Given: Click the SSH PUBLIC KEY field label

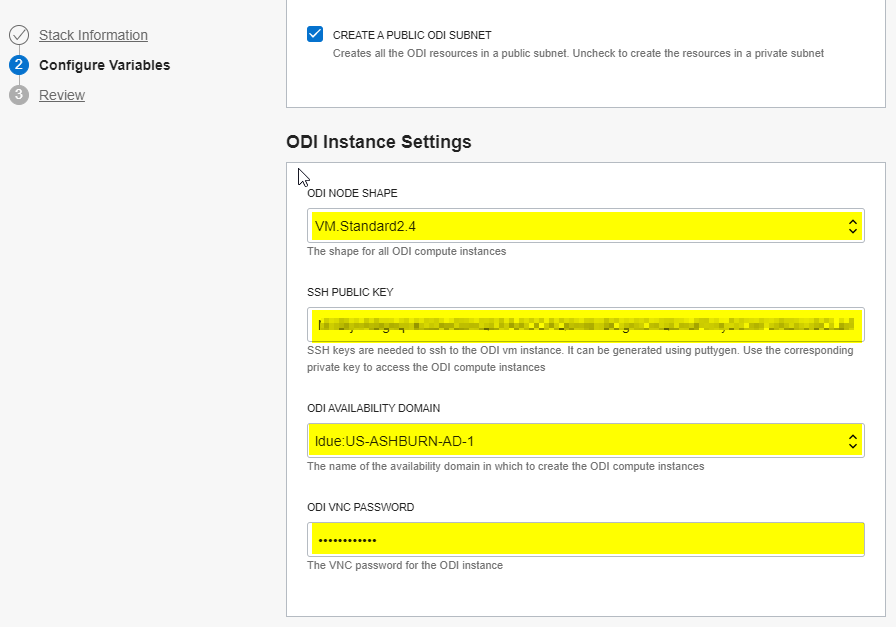Looking at the screenshot, I should point(350,292).
